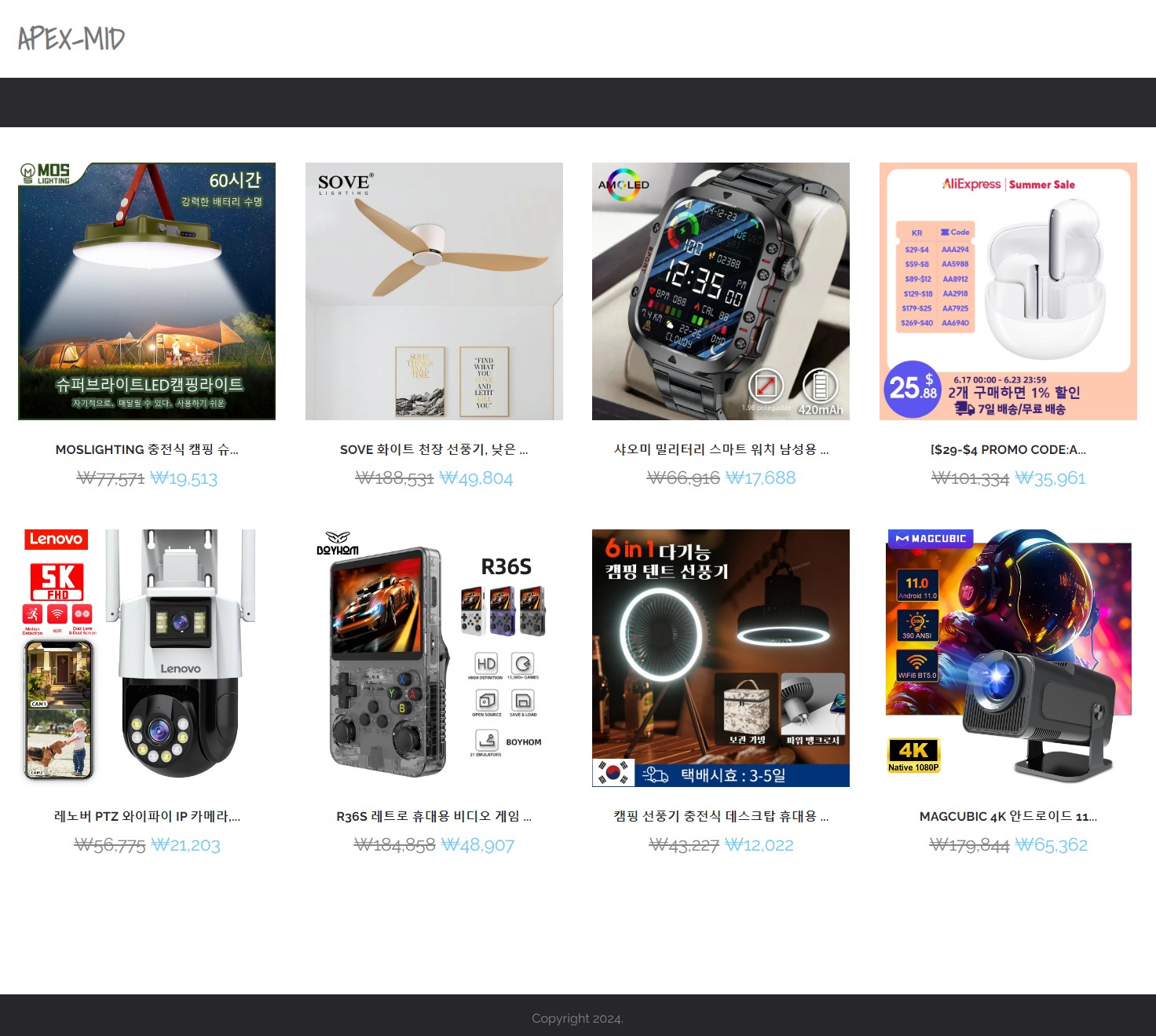Click the [$29-$4 PROMO CODE title link
Screen dimensions: 1156x1036
pos(1008,449)
